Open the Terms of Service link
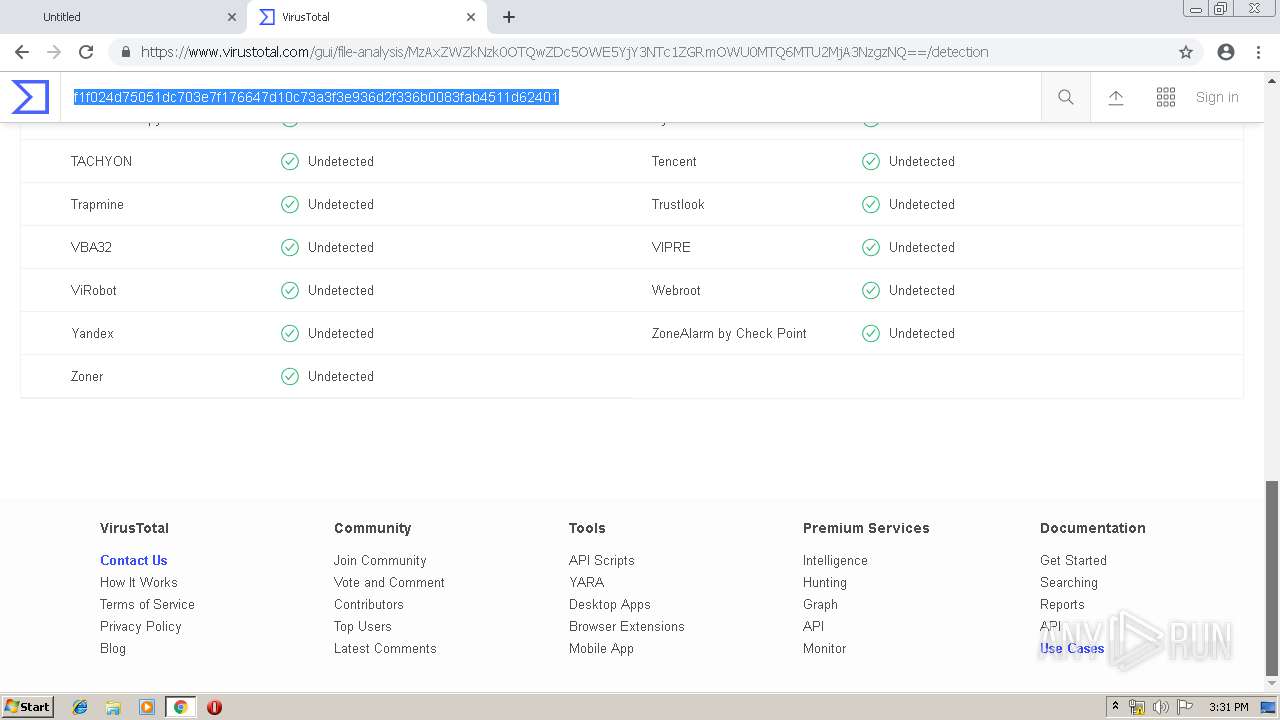1280x720 pixels. coord(147,604)
